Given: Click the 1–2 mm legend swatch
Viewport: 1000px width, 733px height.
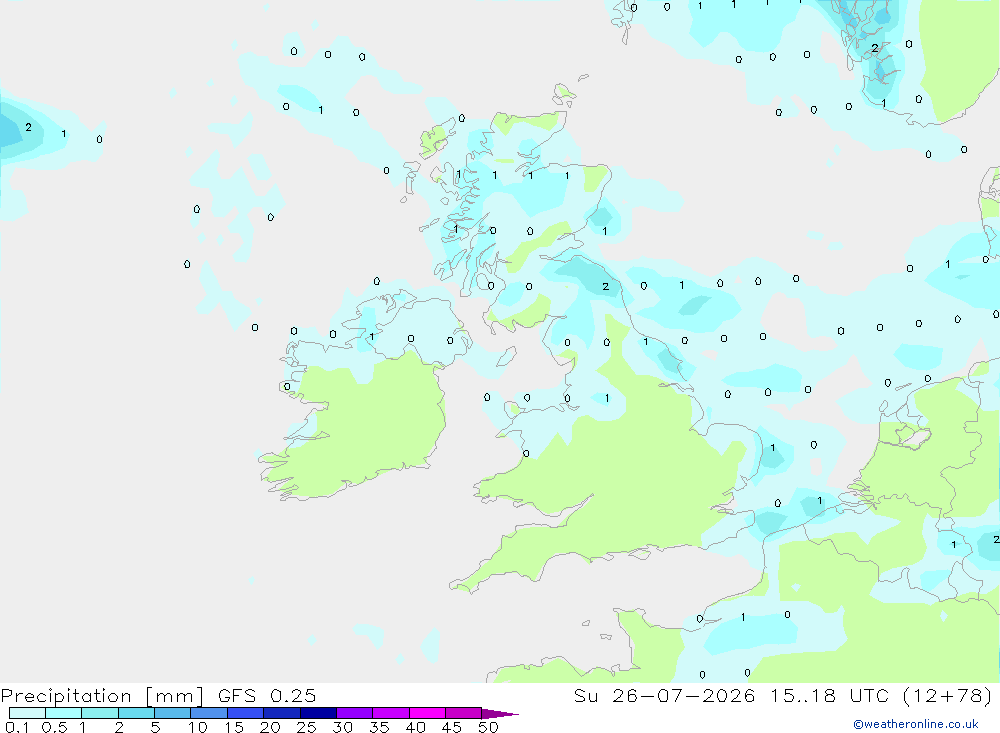Looking at the screenshot, I should pyautogui.click(x=100, y=713).
